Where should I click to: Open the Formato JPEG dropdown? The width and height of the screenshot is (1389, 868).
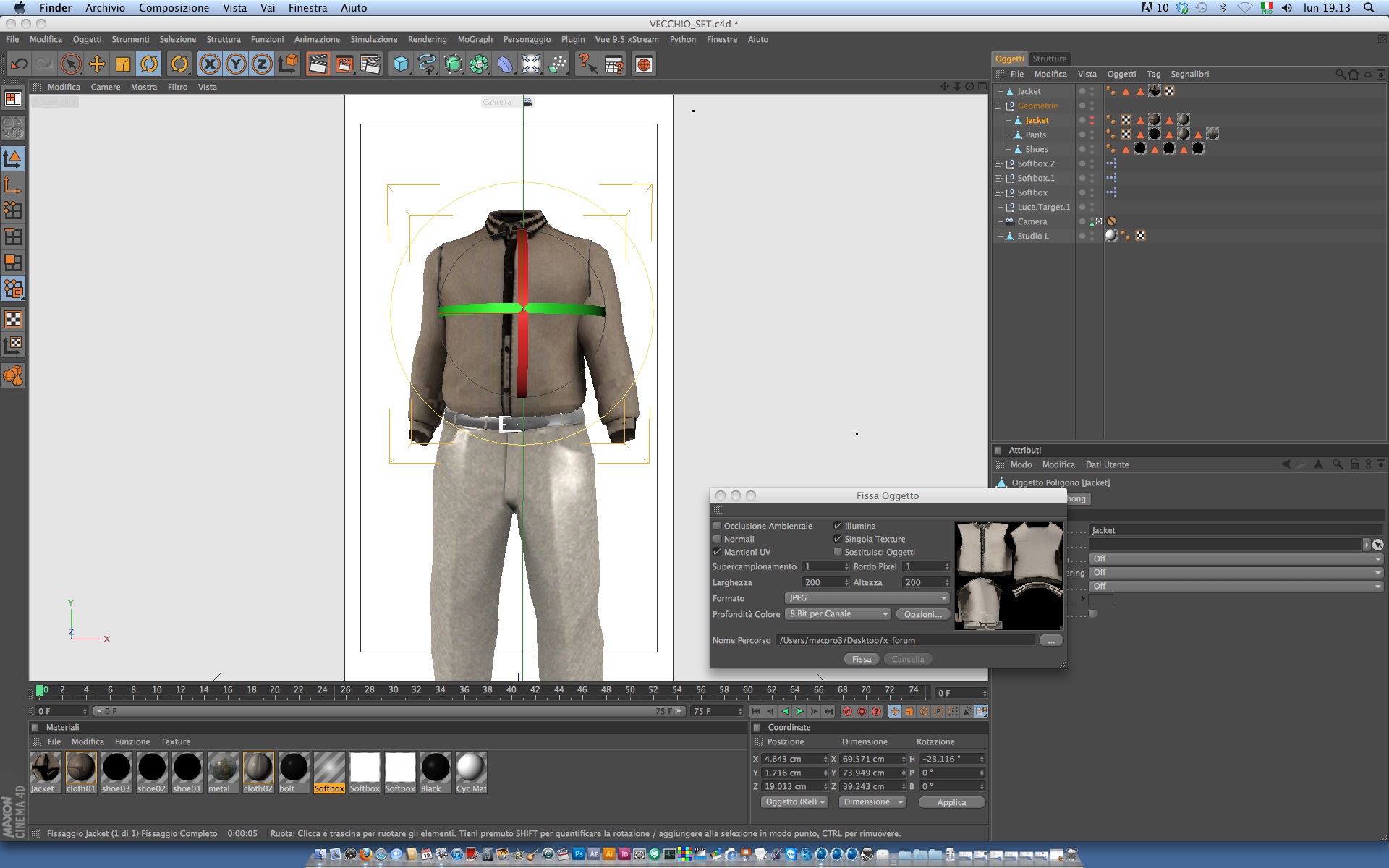tap(867, 598)
